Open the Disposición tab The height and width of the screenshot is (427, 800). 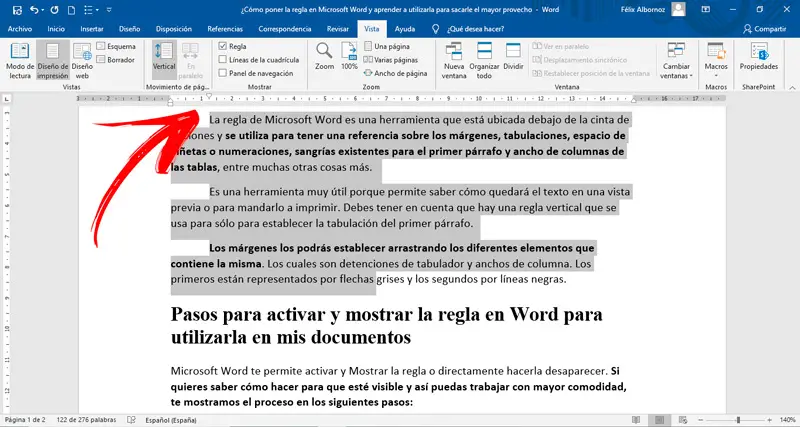[x=174, y=29]
